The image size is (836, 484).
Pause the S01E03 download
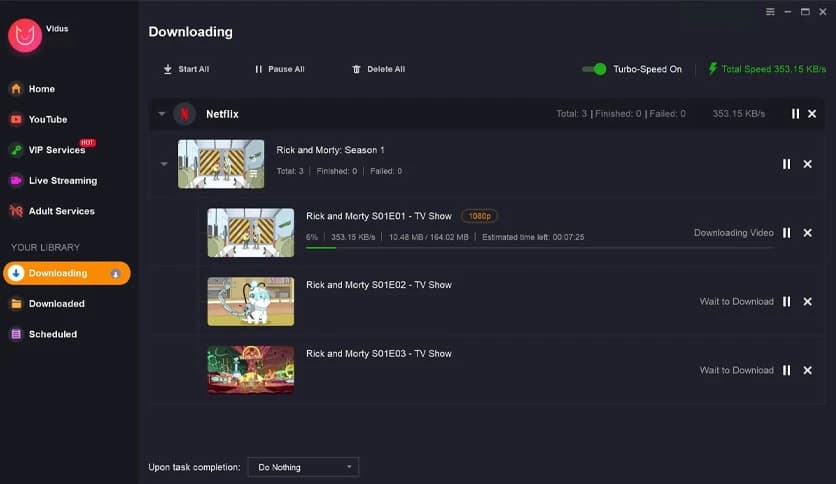786,370
